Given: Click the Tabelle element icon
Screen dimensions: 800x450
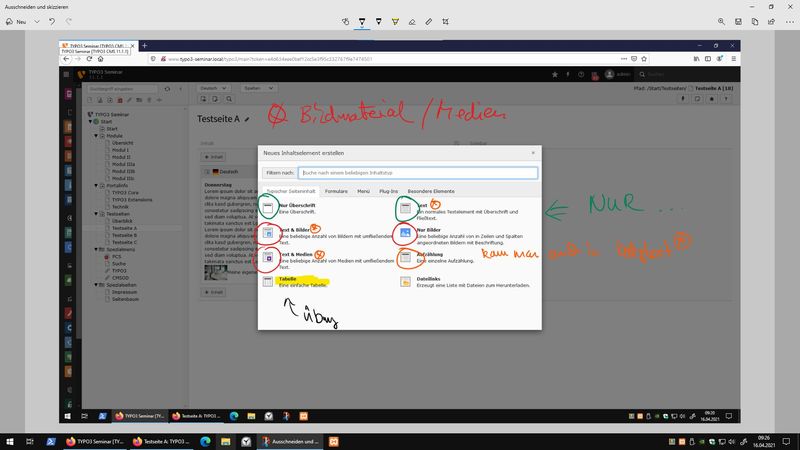Looking at the screenshot, I should pos(268,282).
